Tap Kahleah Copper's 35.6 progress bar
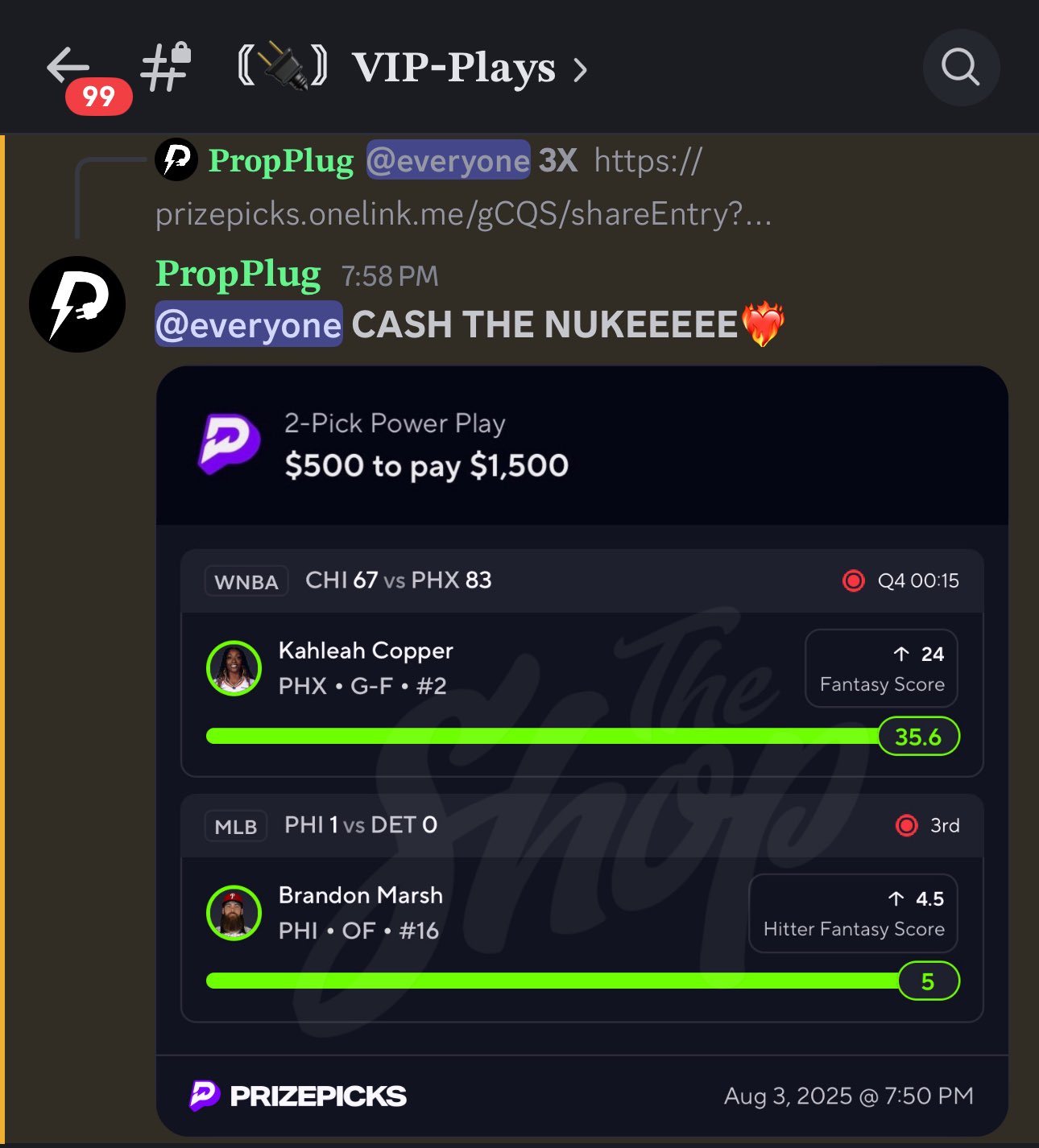 pyautogui.click(x=583, y=736)
